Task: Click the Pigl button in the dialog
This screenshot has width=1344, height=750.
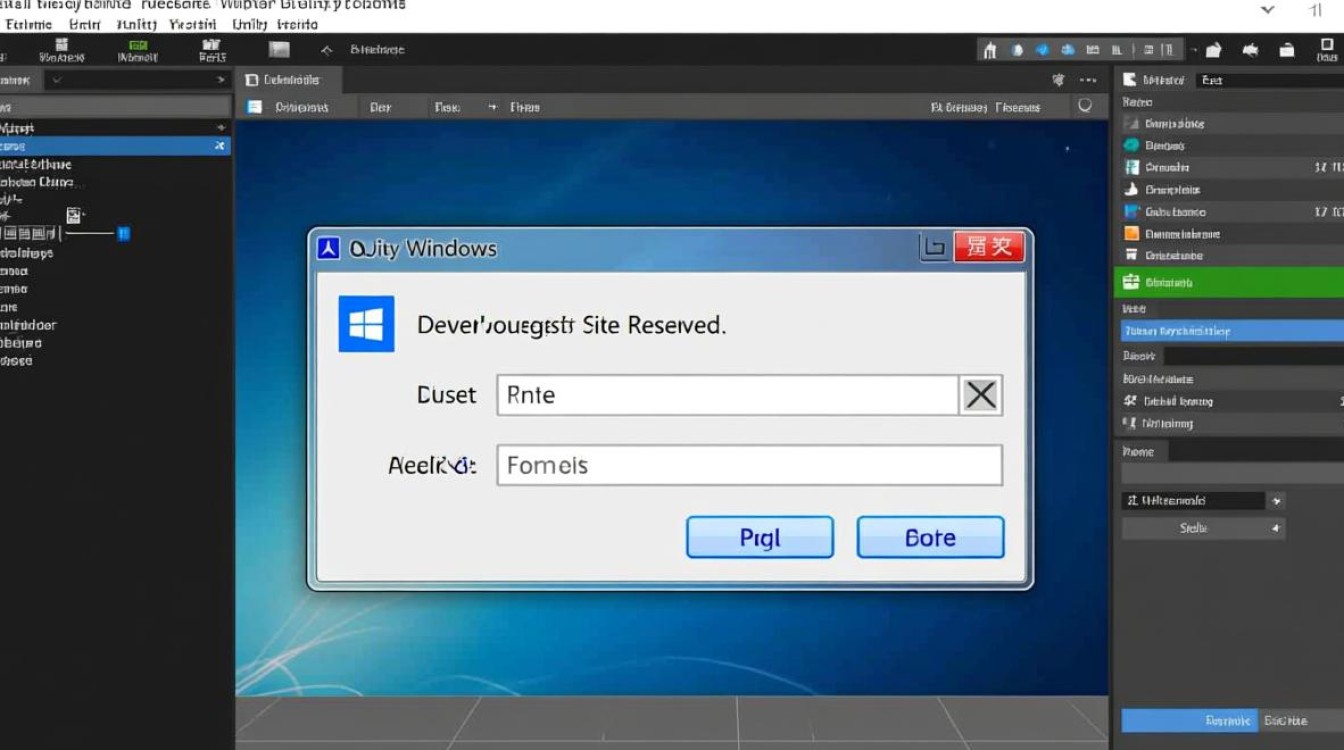Action: pyautogui.click(x=759, y=537)
